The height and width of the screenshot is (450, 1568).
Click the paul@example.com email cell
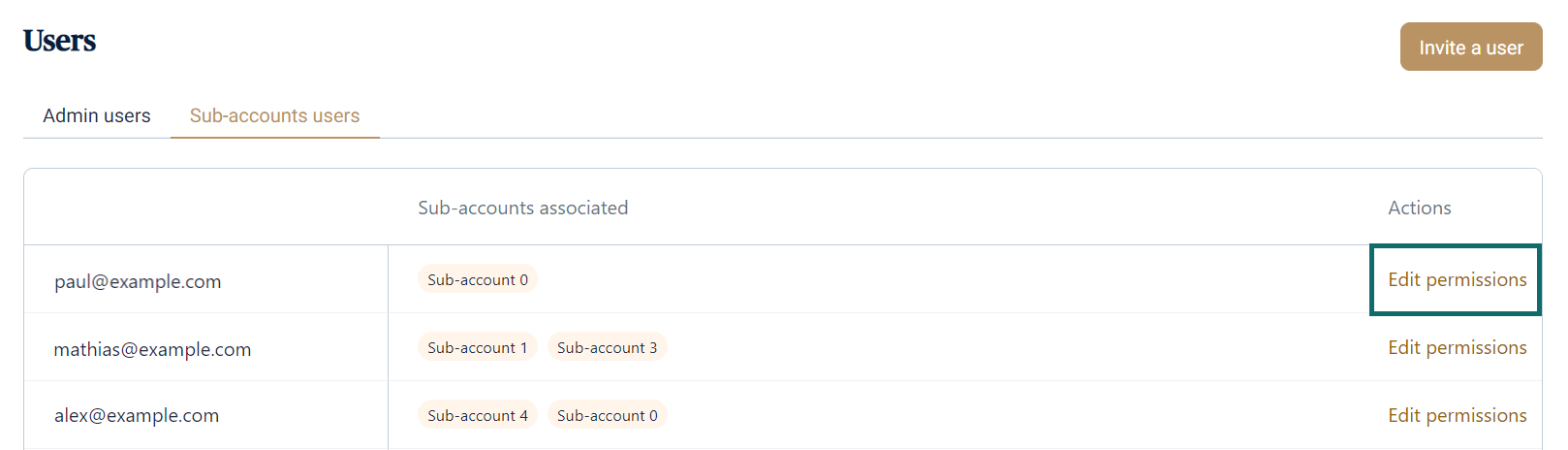(138, 282)
